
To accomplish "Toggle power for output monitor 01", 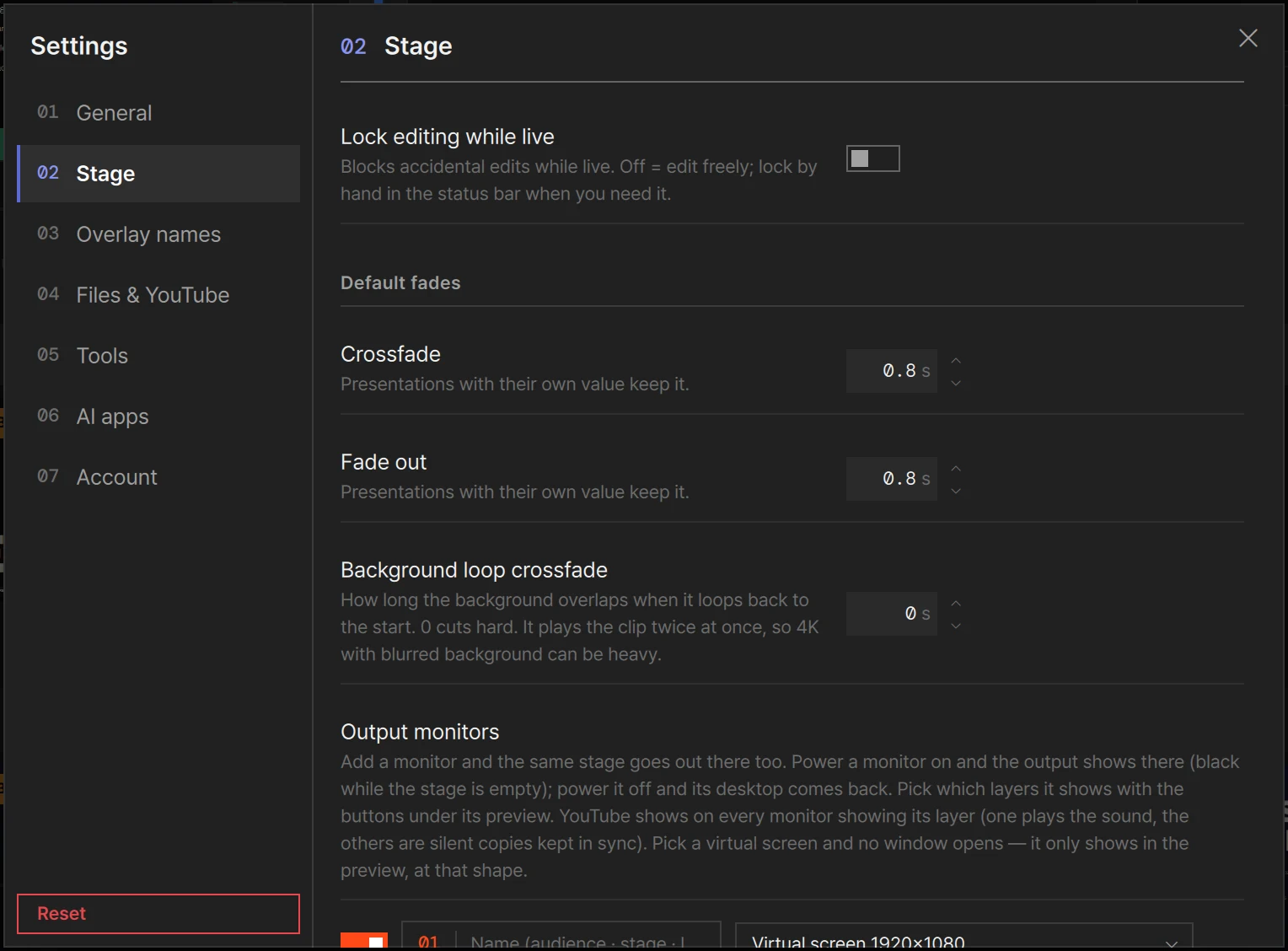I will click(x=364, y=941).
